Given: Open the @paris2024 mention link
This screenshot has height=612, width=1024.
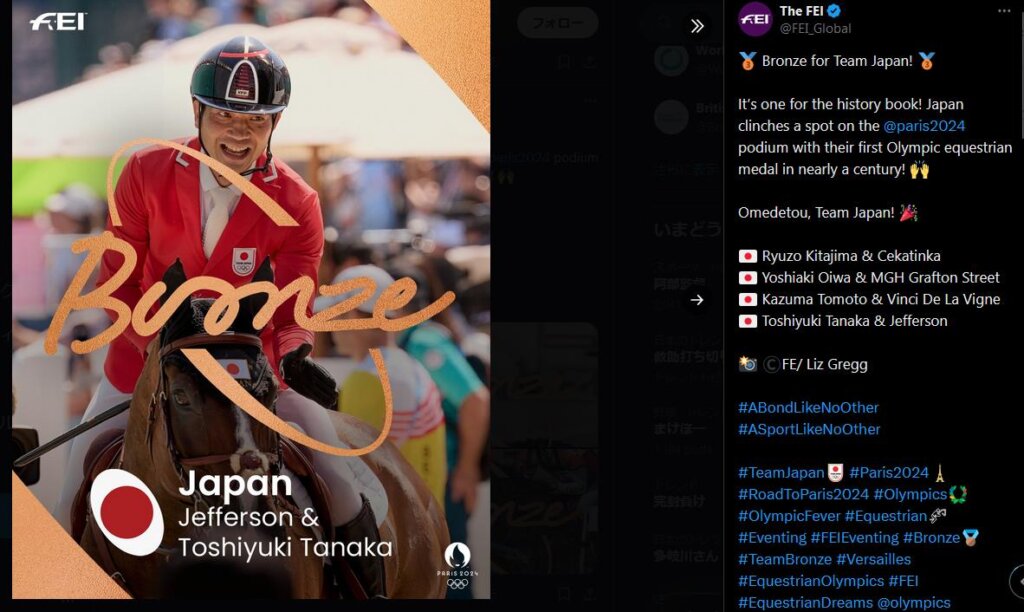Looking at the screenshot, I should pos(923,126).
